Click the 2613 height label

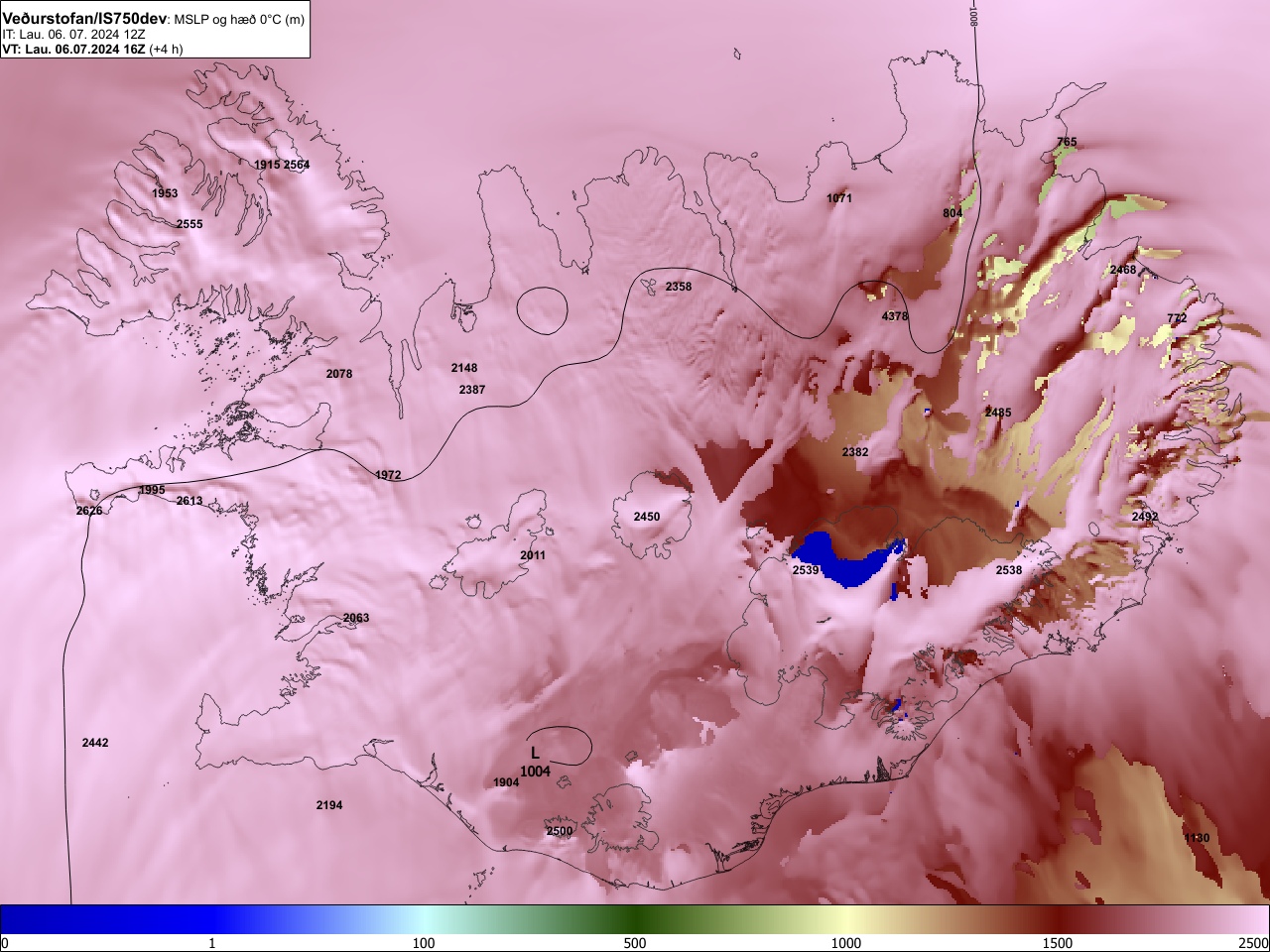(x=190, y=501)
